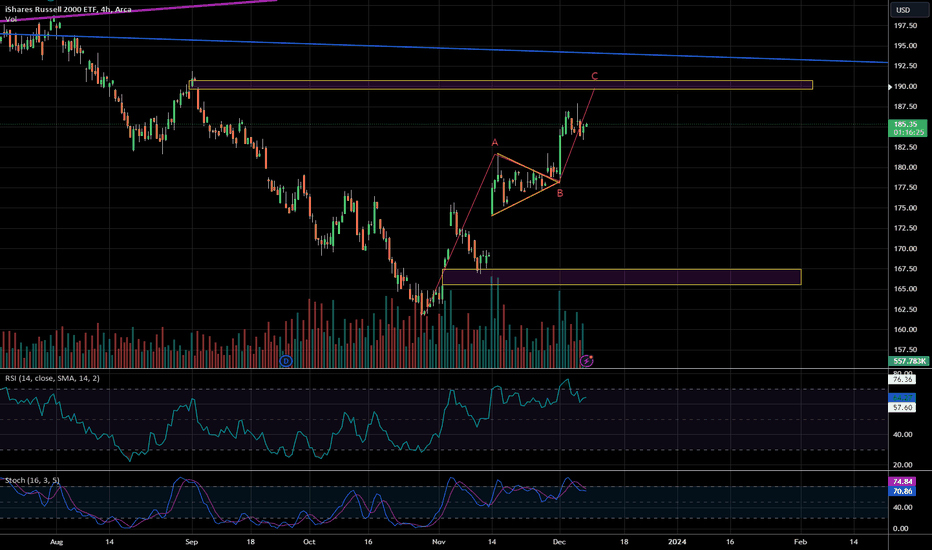Click the 197.50 price axis label
932x550 pixels.
click(905, 26)
